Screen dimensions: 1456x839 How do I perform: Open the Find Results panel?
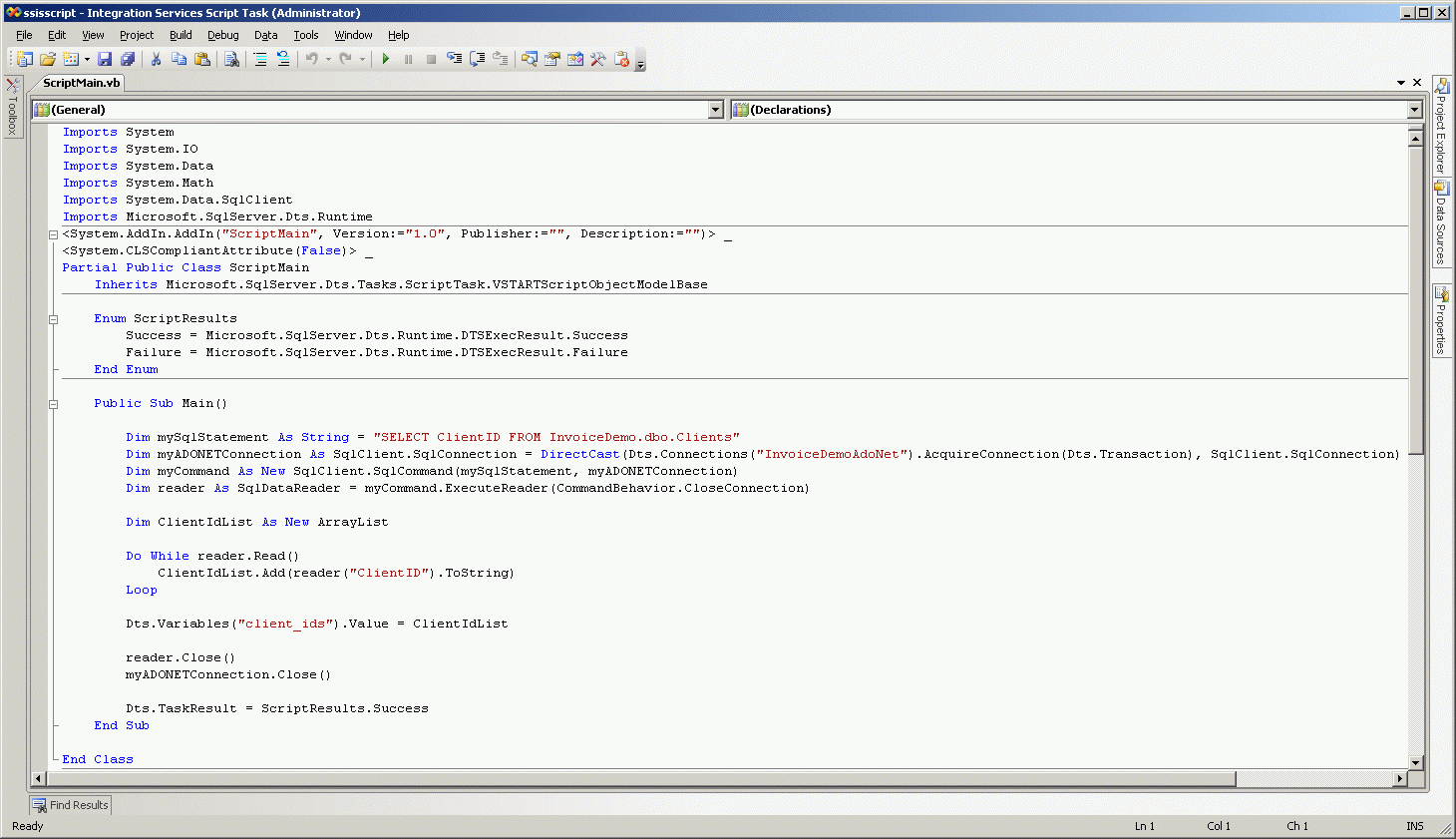point(70,805)
